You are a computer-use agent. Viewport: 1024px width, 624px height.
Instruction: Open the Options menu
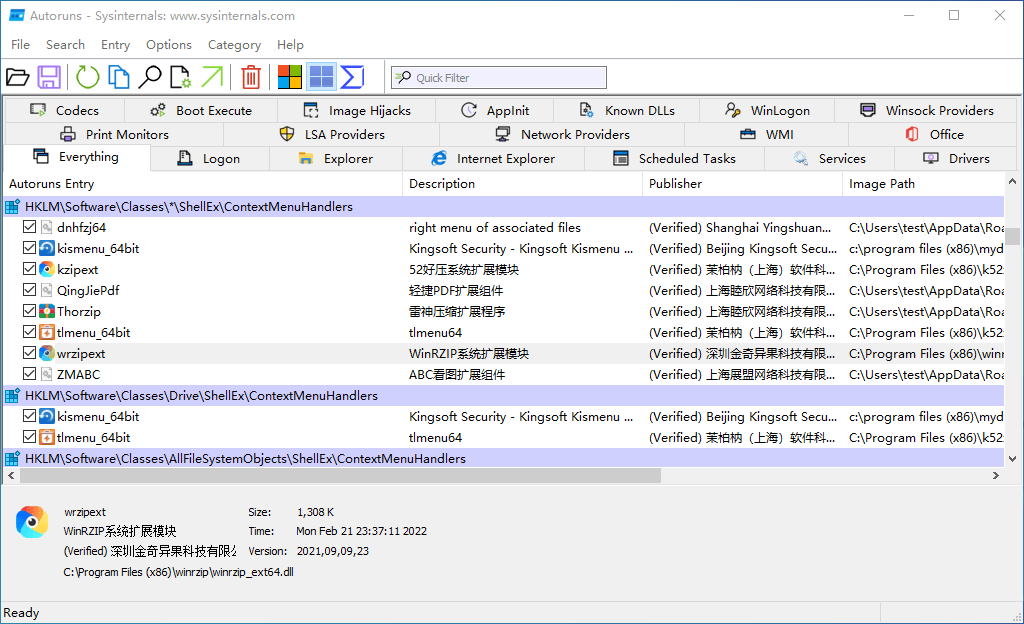tap(169, 44)
